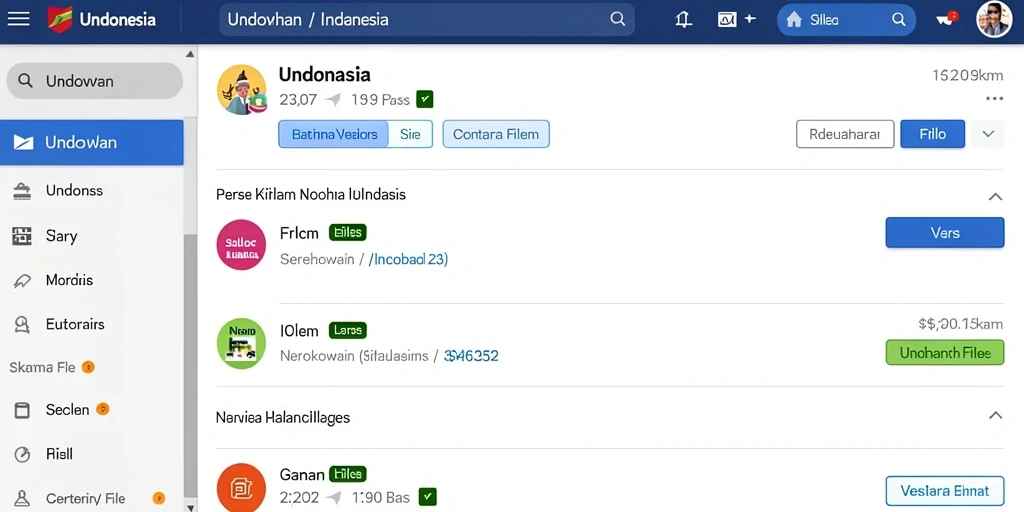Open the notifications bell
Screen dimensions: 1024x512
tap(684, 20)
